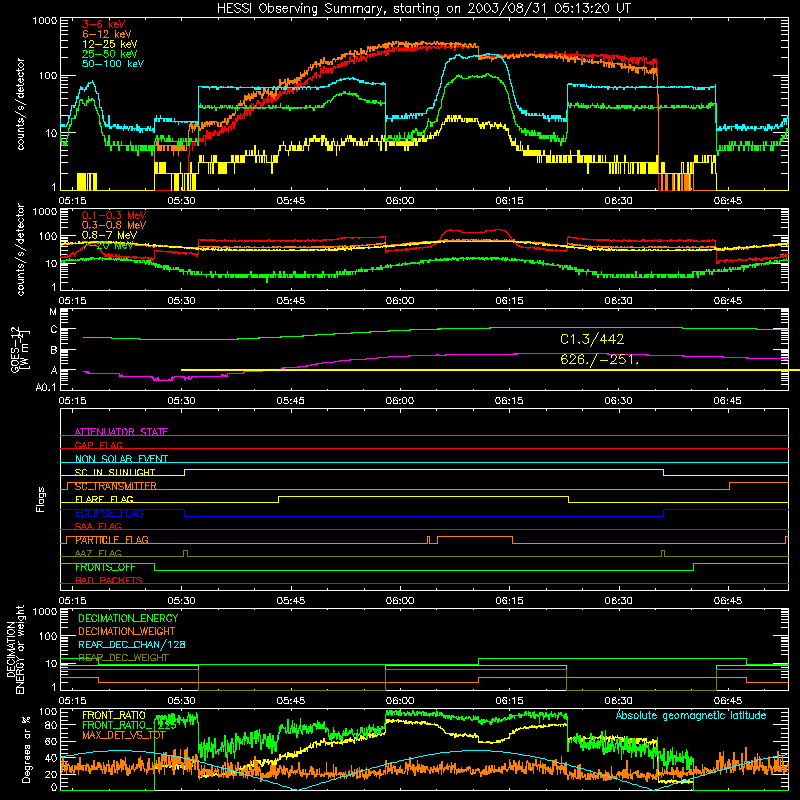Click the GAP_FLAG label
The width and height of the screenshot is (800, 800).
coord(98,445)
